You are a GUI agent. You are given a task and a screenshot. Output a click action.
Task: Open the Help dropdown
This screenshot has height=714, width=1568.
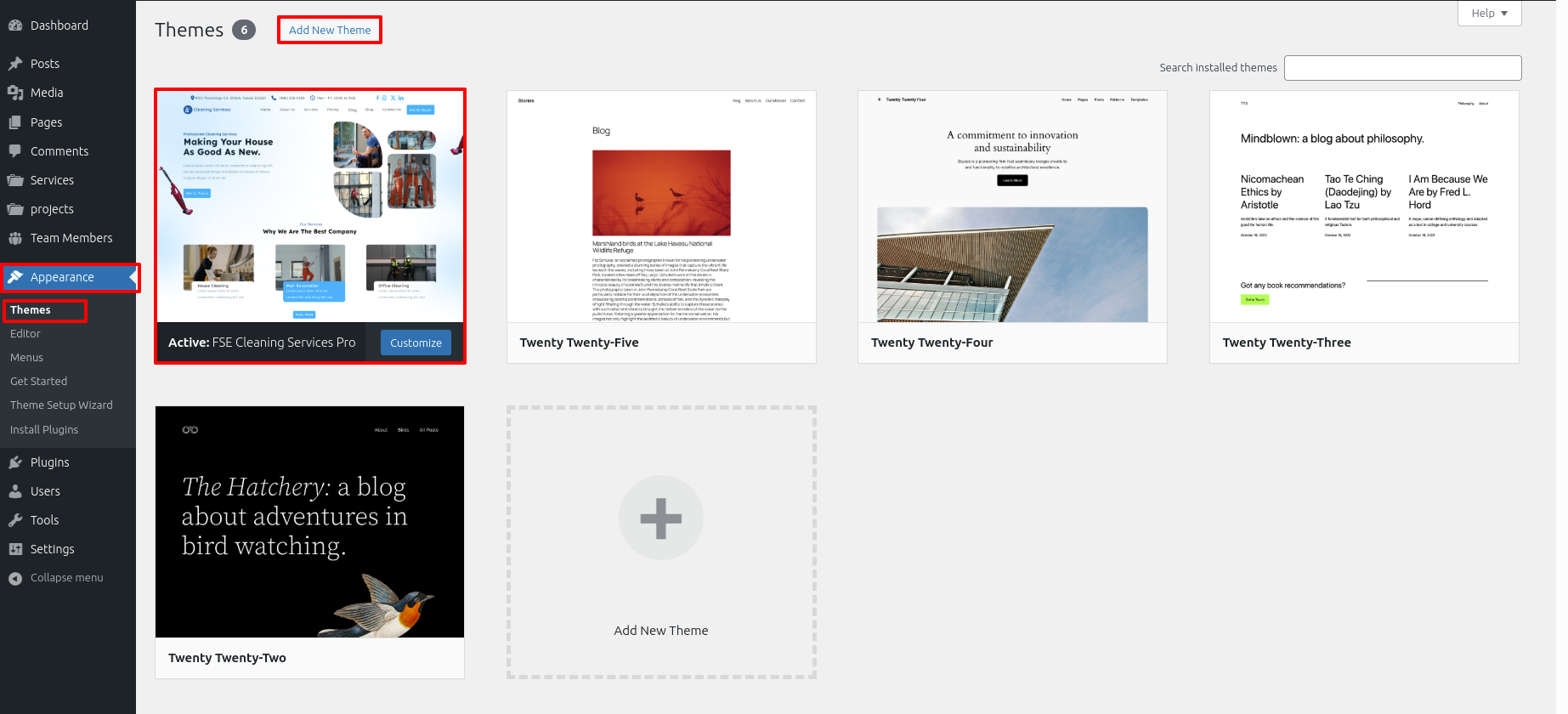tap(1490, 14)
